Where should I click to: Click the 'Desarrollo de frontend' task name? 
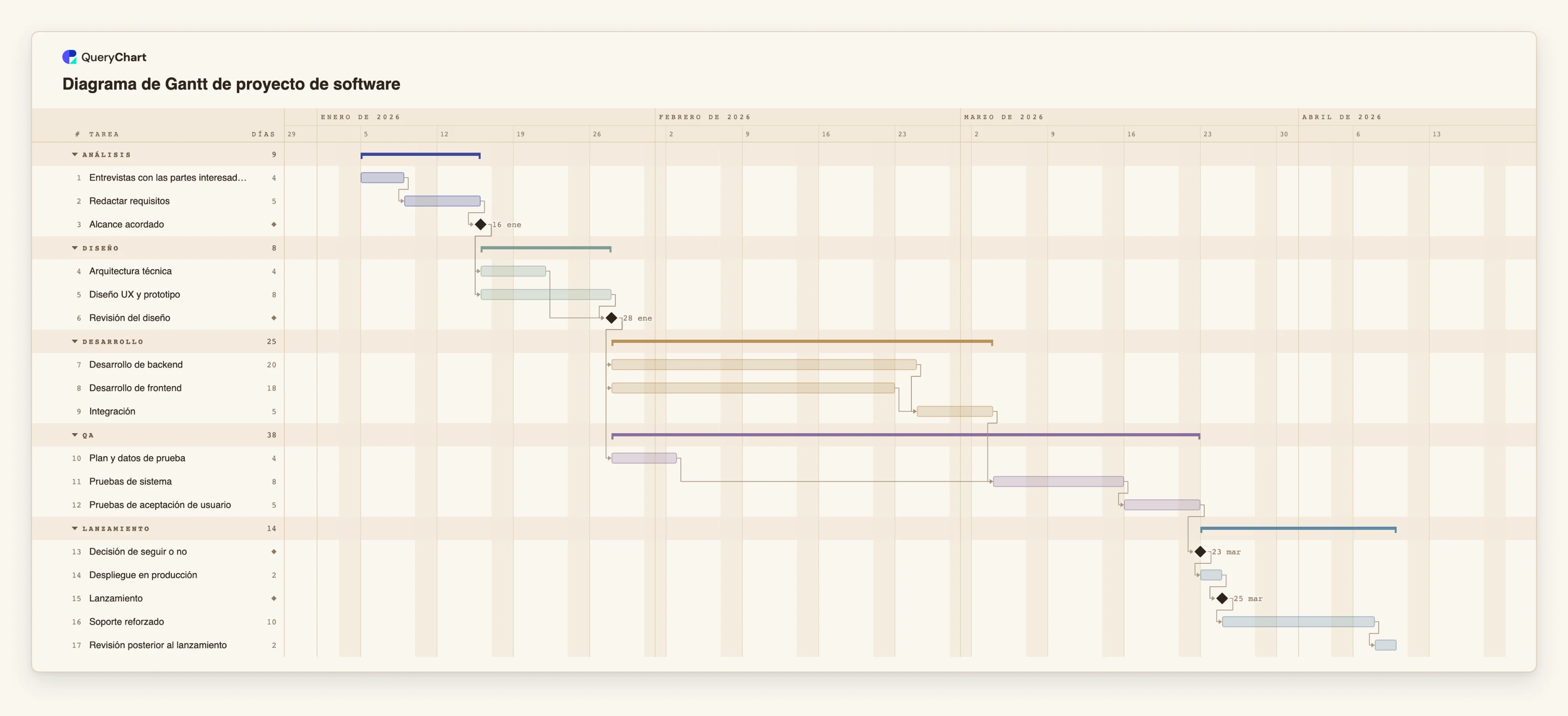click(135, 388)
